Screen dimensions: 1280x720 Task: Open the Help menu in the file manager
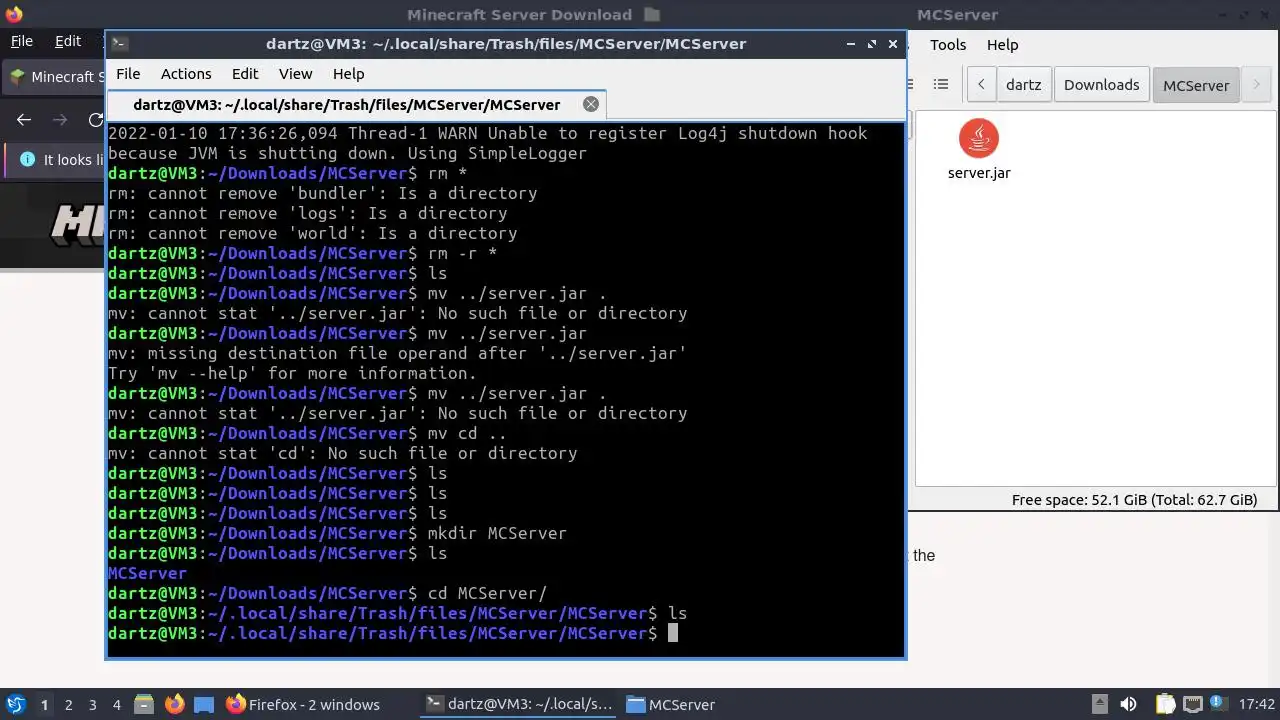click(x=1002, y=45)
